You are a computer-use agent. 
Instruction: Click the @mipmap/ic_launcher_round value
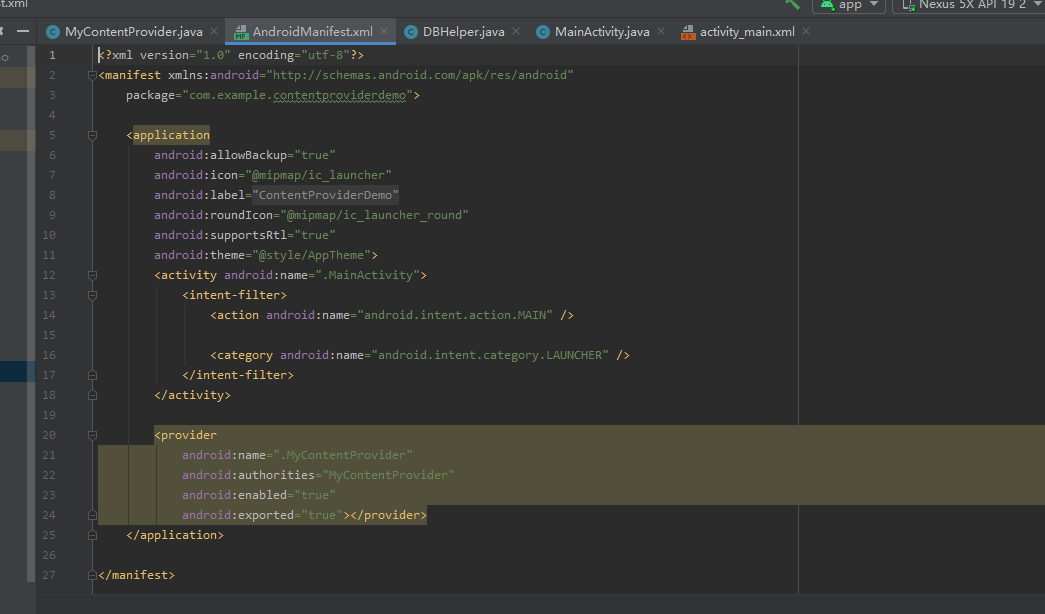pyautogui.click(x=374, y=215)
